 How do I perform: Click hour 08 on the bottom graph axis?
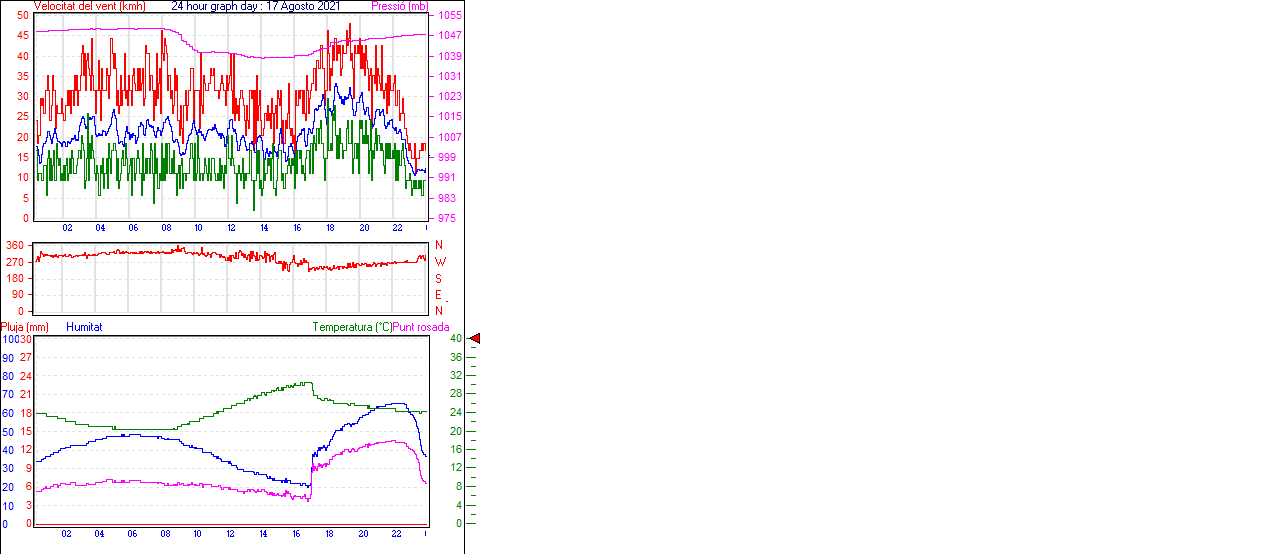(x=165, y=534)
